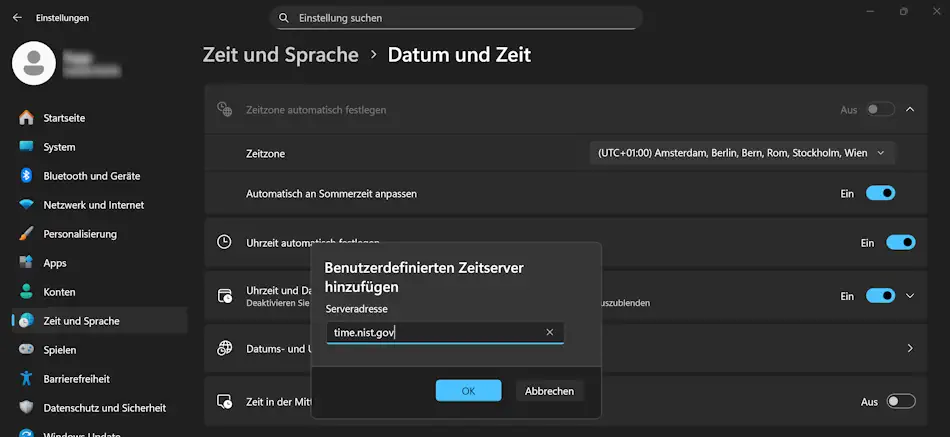
Task: Toggle the Uhrzeit und Datum switch
Action: 880,296
